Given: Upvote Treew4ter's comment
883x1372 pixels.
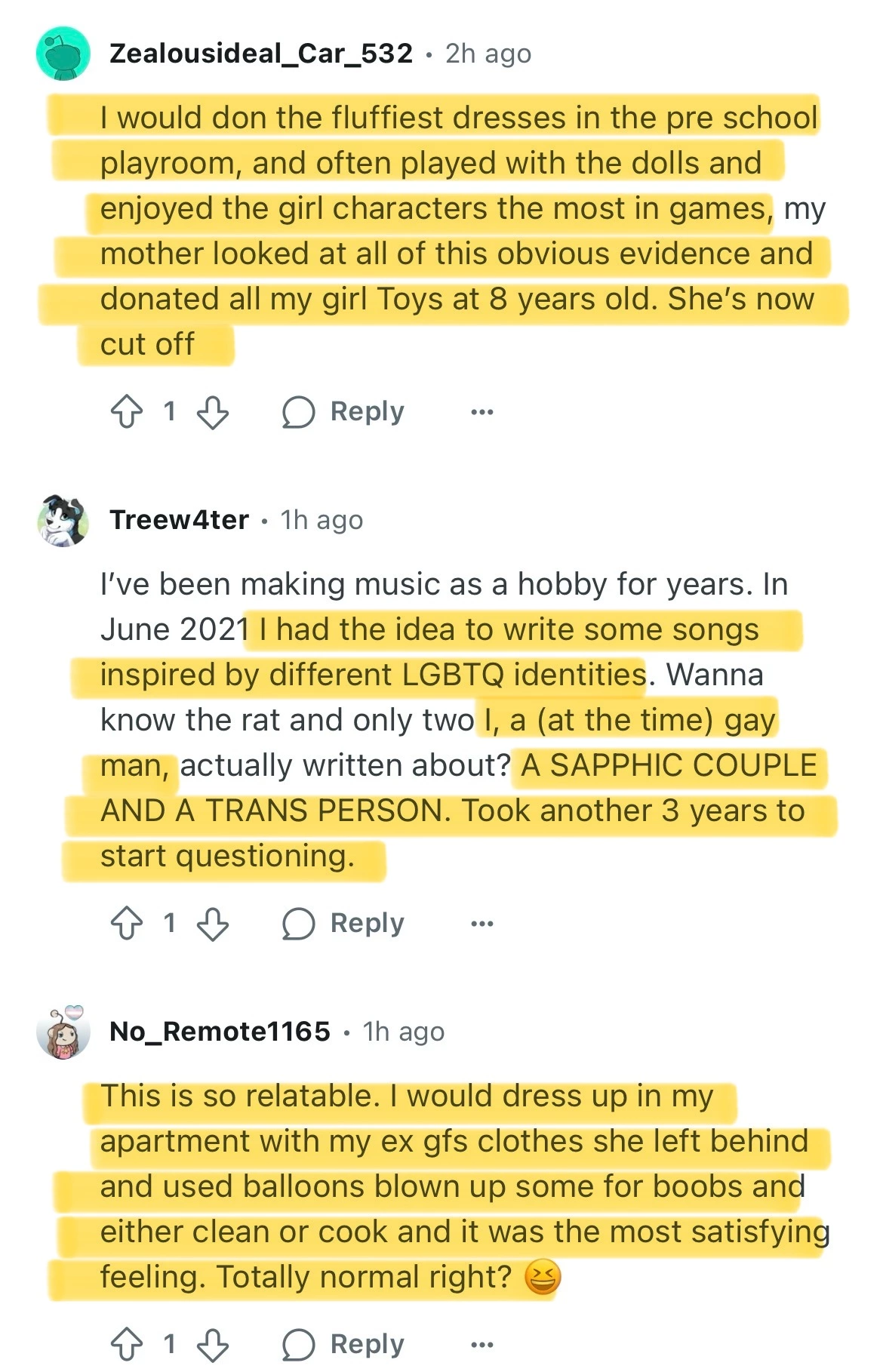Looking at the screenshot, I should point(126,923).
